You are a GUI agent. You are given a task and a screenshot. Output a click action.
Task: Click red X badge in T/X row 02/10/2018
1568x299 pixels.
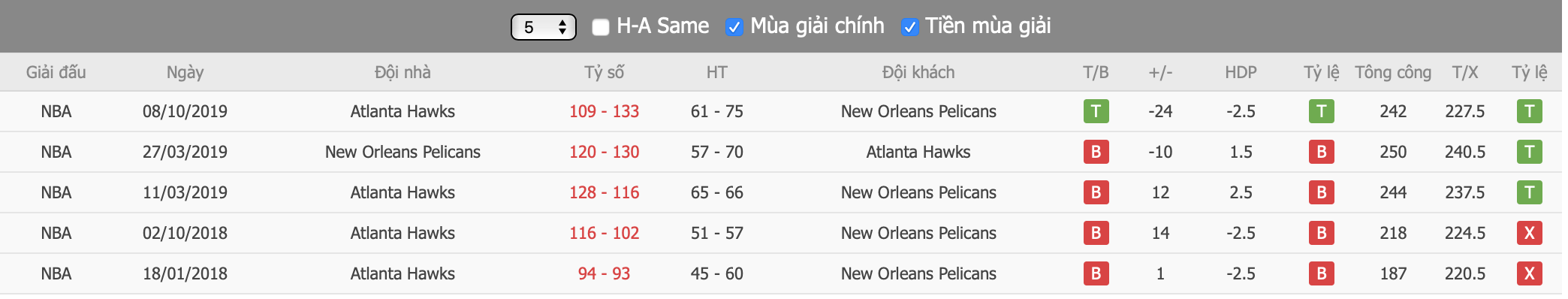pos(1529,233)
